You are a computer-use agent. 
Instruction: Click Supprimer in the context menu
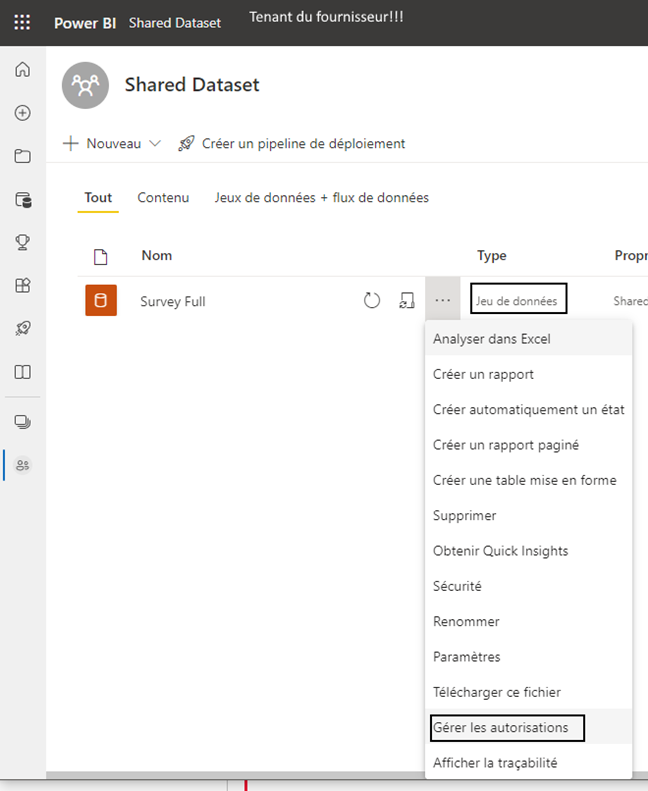point(528,515)
